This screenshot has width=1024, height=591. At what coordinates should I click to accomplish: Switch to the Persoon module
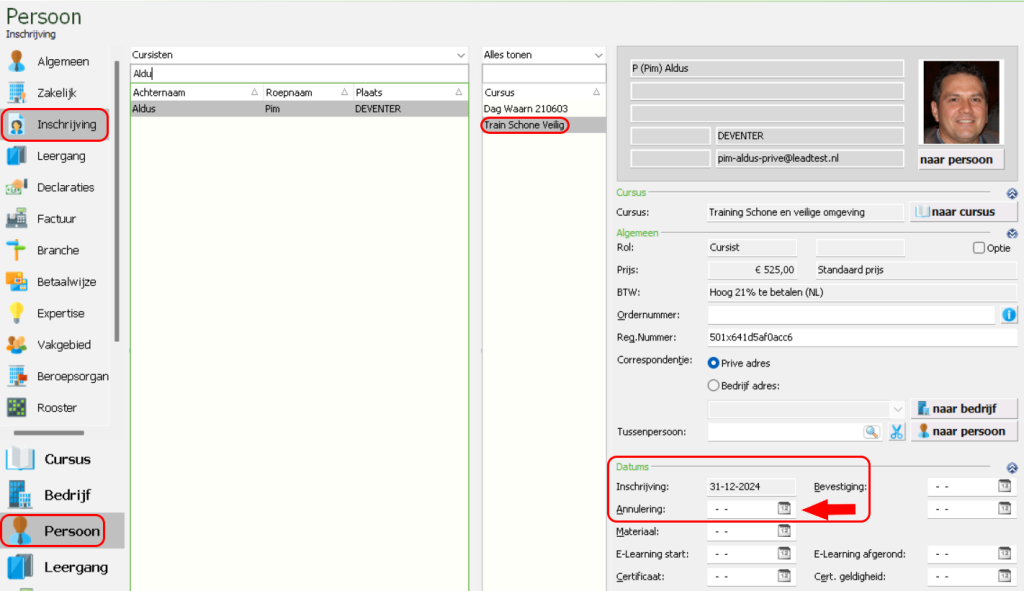point(62,531)
